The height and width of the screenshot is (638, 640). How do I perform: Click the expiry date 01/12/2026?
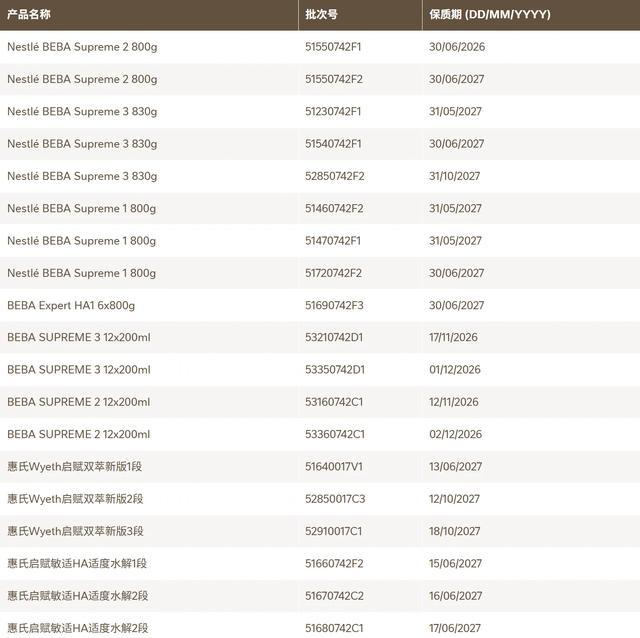click(455, 369)
